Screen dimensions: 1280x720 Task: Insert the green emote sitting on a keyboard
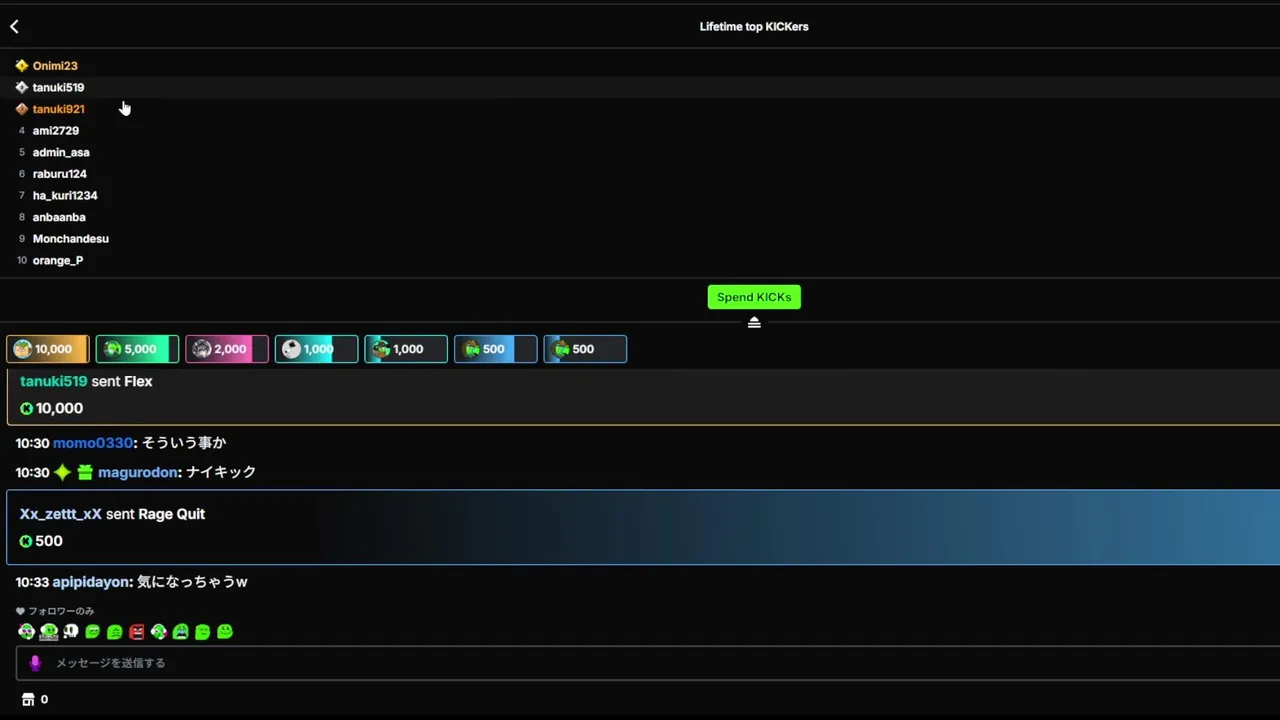48,632
